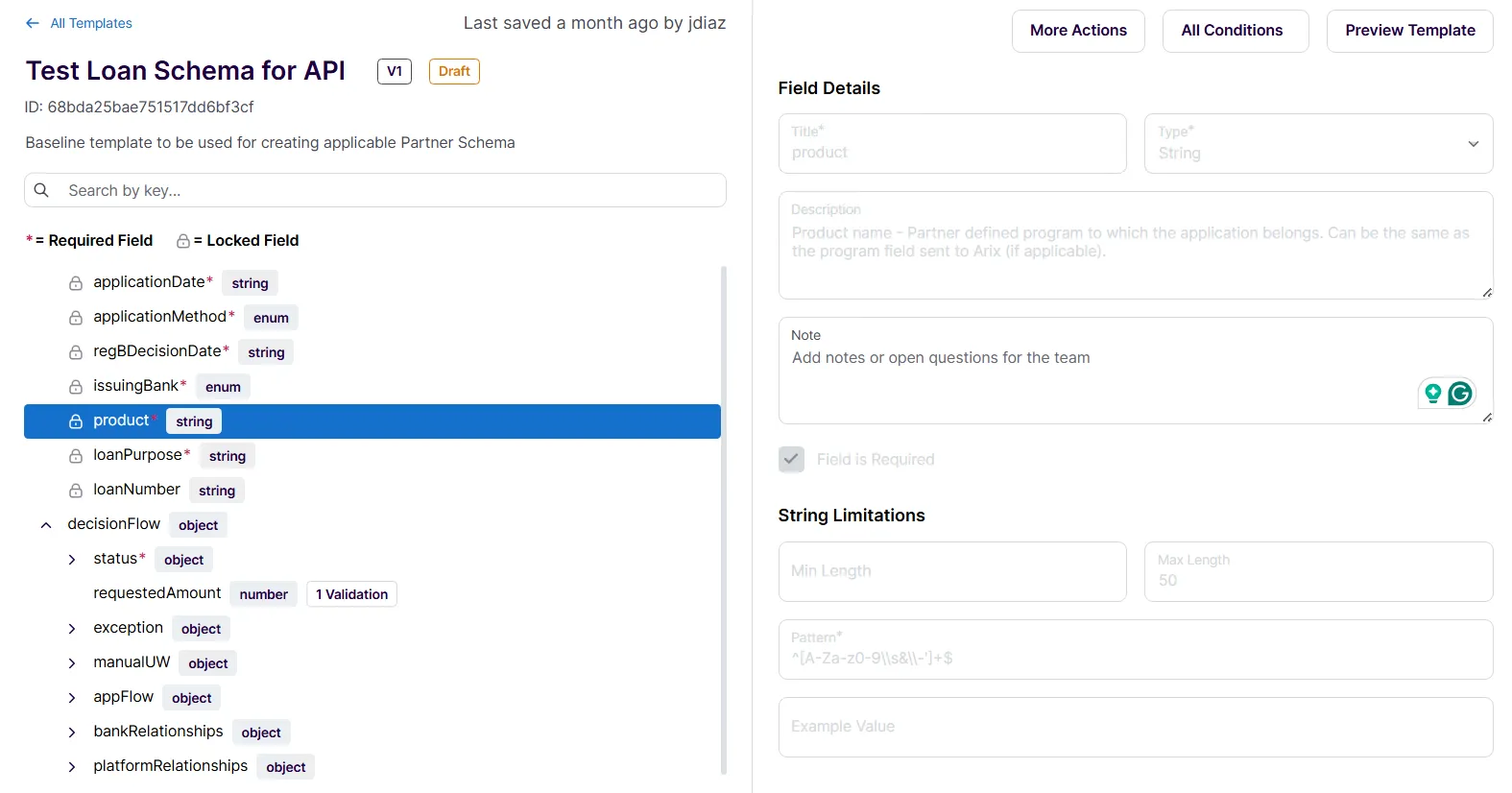Expand the status object

pyautogui.click(x=72, y=560)
